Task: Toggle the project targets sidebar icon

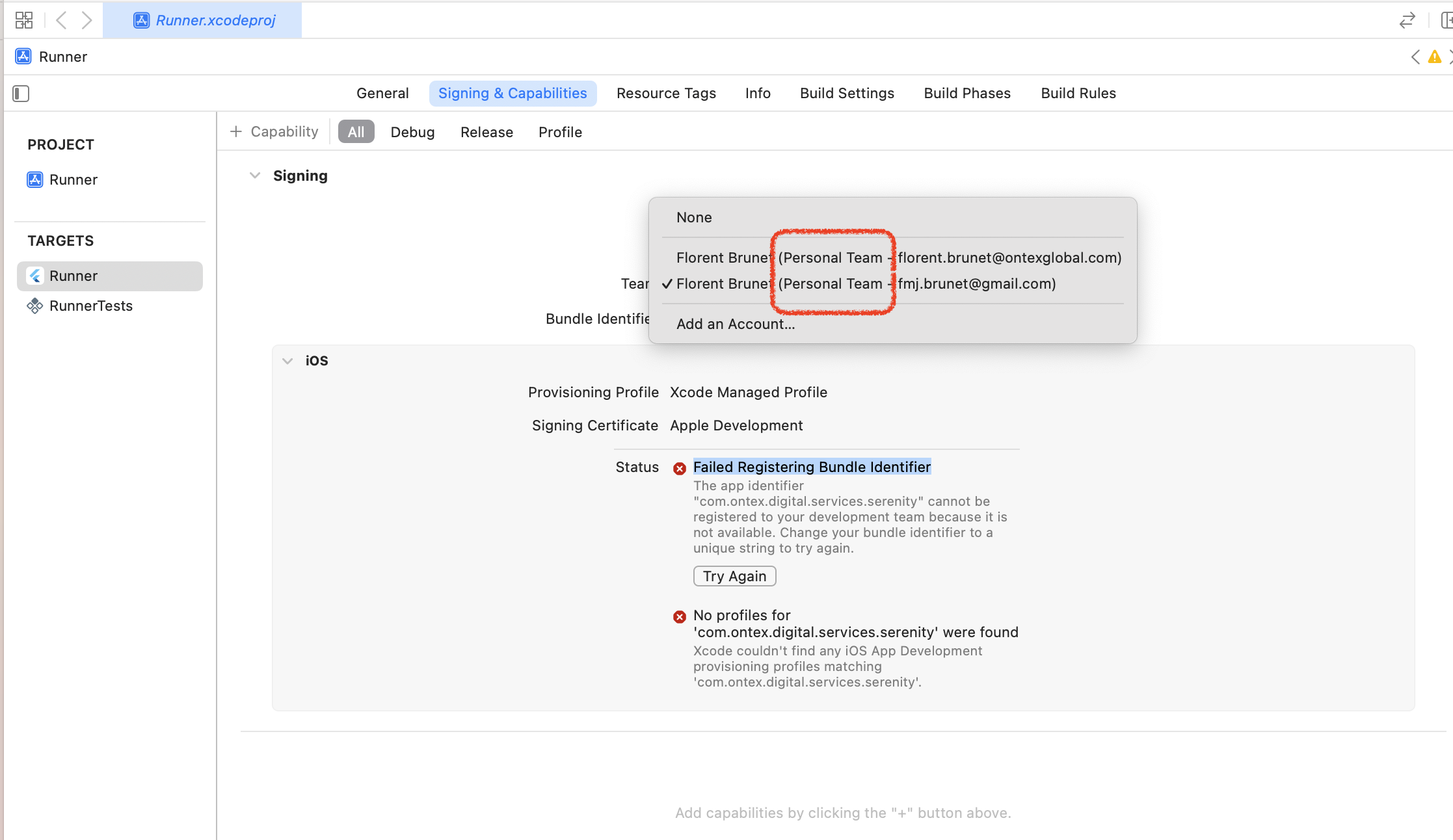Action: tap(21, 94)
